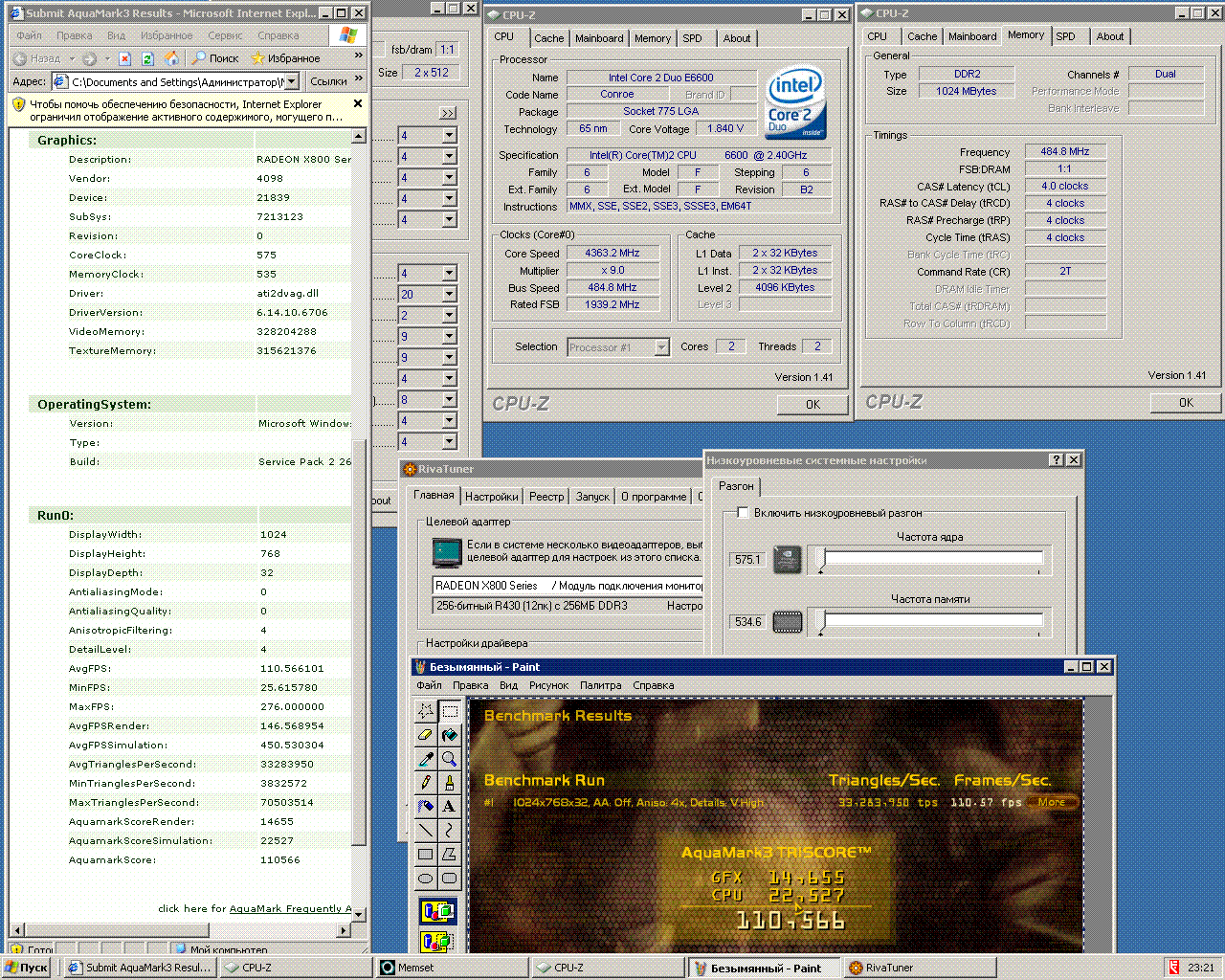Image resolution: width=1225 pixels, height=980 pixels.
Task: Open Favorites (Избранное) in IE toolbar
Action: (285, 58)
